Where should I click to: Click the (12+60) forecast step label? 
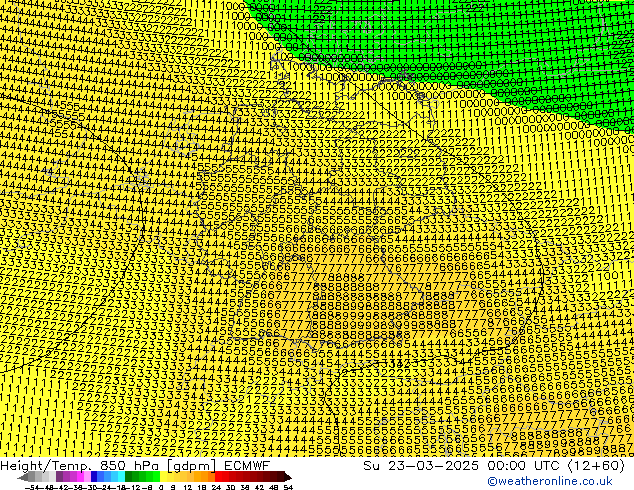click(596, 466)
